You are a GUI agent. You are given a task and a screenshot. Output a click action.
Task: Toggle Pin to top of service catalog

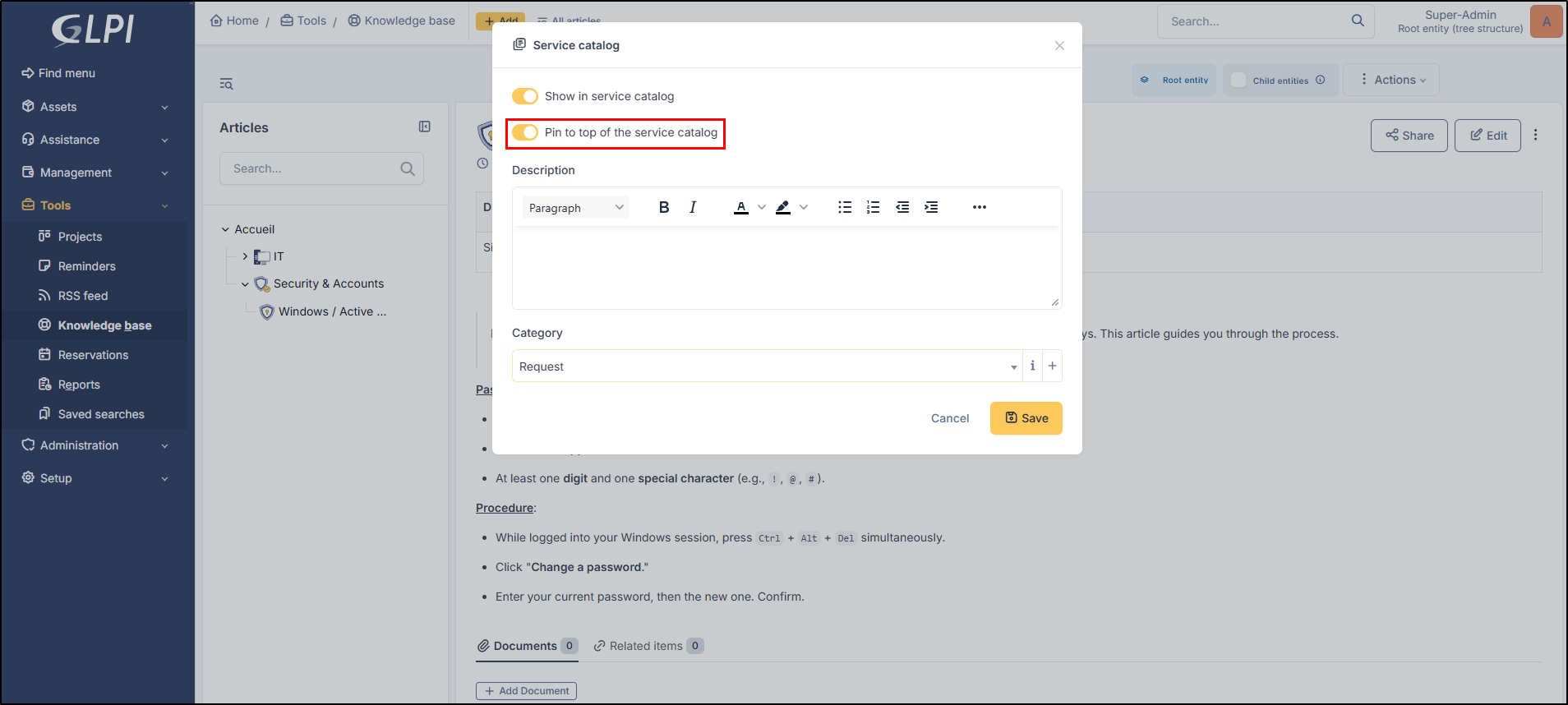coord(525,132)
